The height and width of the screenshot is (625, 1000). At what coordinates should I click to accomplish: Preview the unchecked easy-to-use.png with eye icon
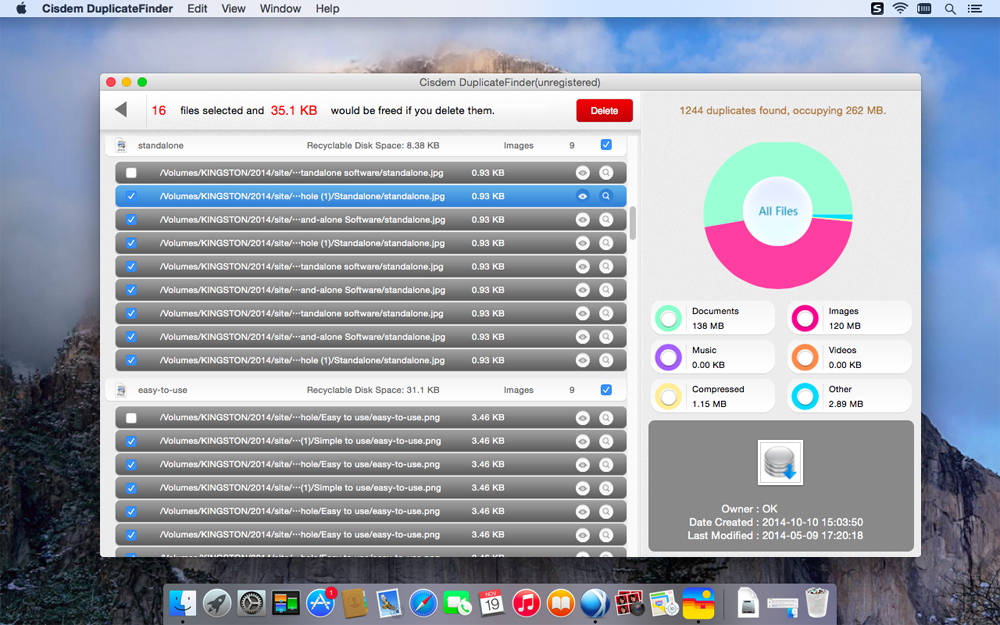(582, 418)
